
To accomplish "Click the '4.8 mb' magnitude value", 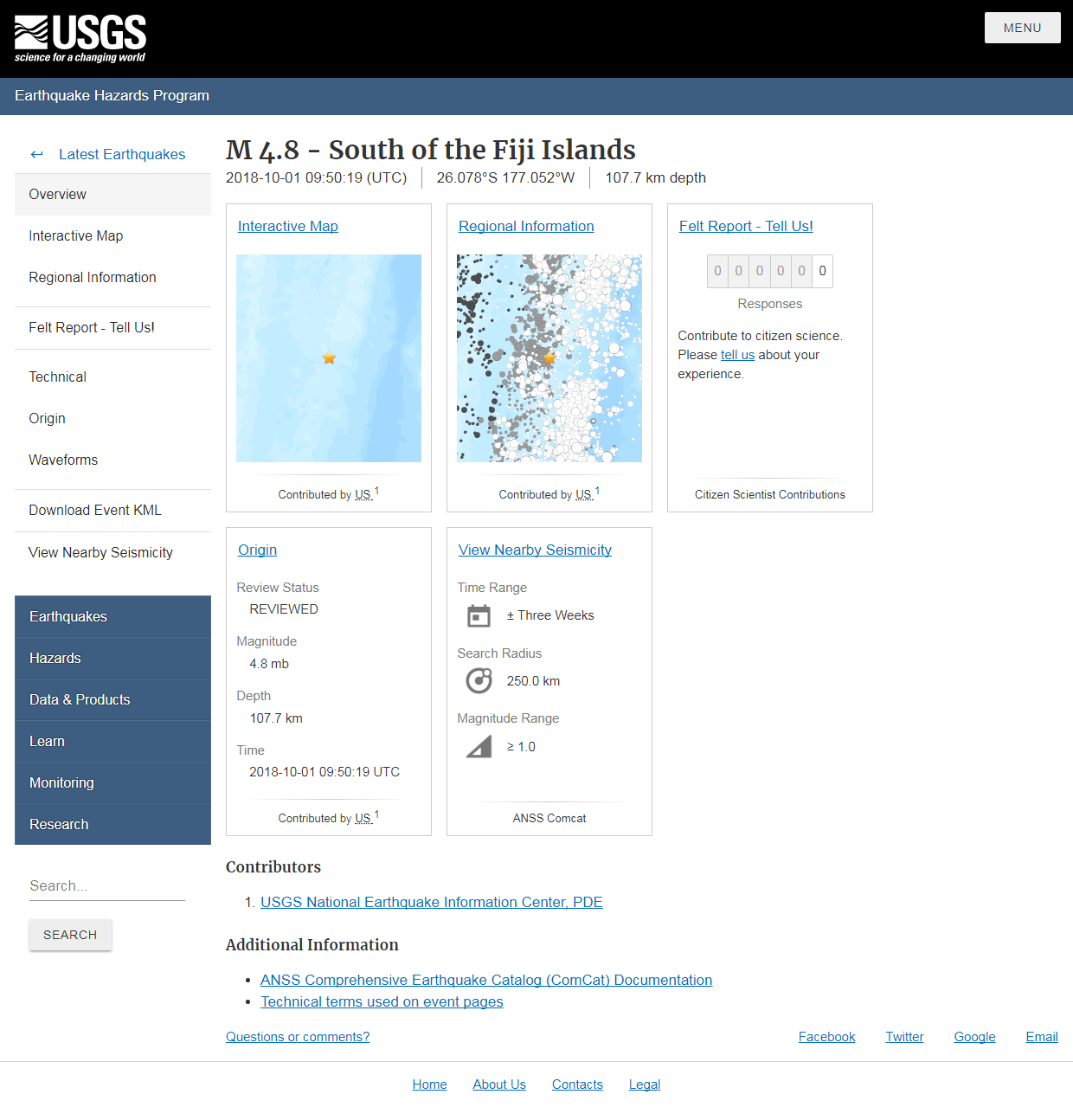I will (x=269, y=664).
